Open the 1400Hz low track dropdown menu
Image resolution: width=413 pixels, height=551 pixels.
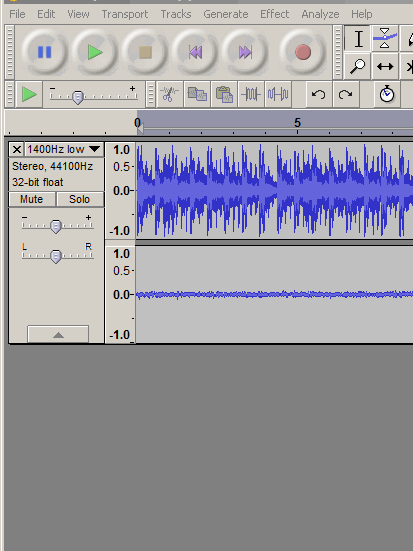pos(64,150)
